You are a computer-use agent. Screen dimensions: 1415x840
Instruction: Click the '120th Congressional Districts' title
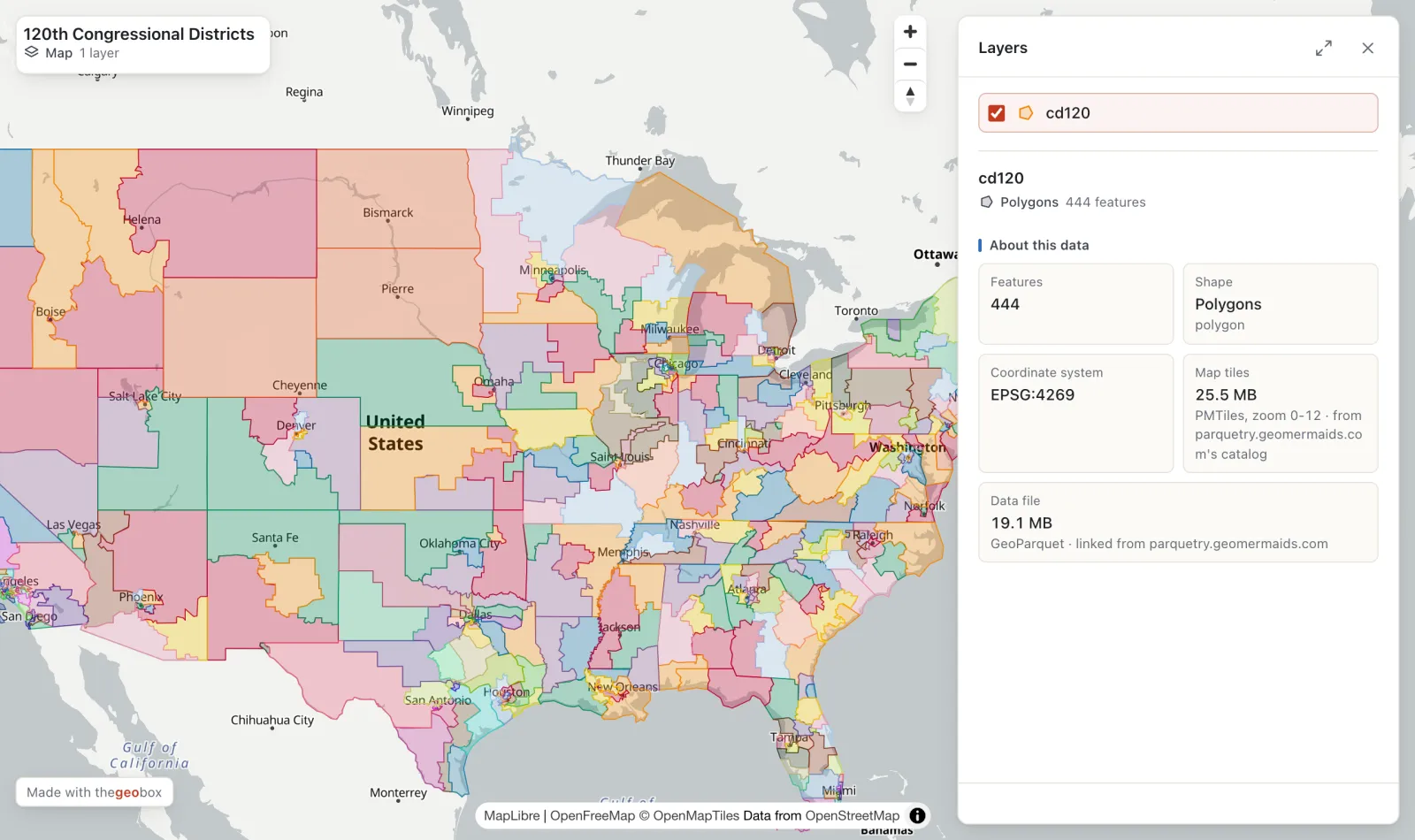coord(139,34)
